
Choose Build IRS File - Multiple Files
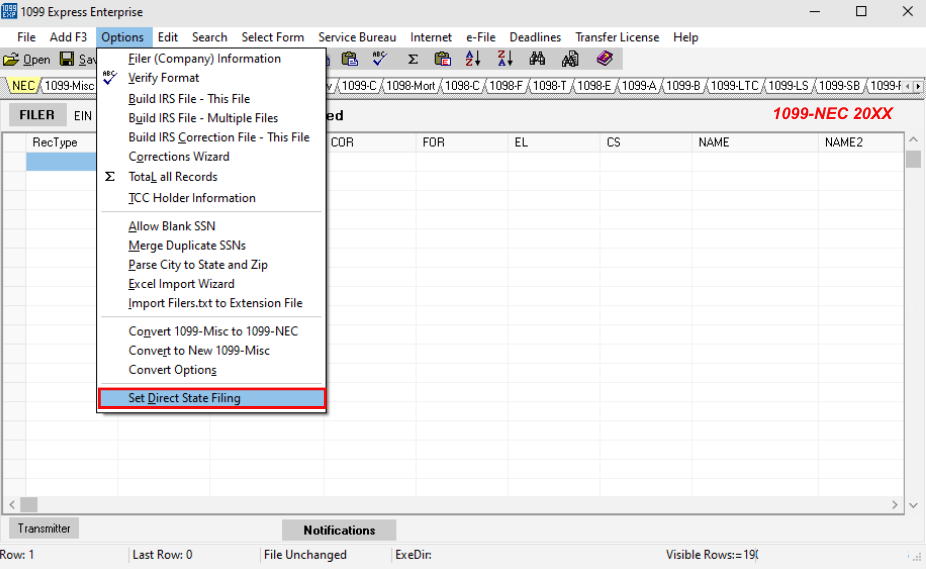(x=211, y=118)
